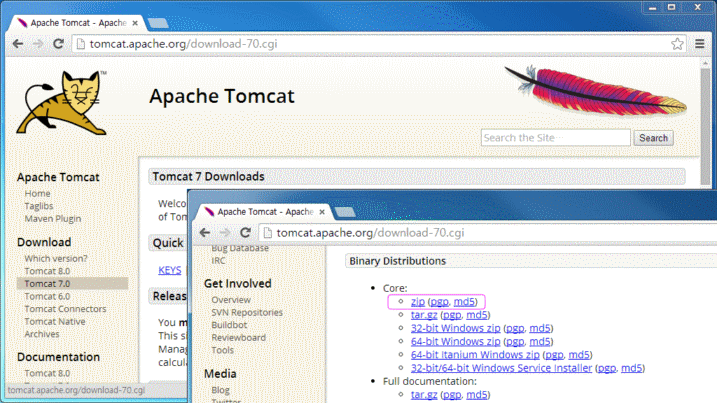Viewport: 717px width, 403px height.
Task: Go back in front browser window
Action: coord(205,233)
